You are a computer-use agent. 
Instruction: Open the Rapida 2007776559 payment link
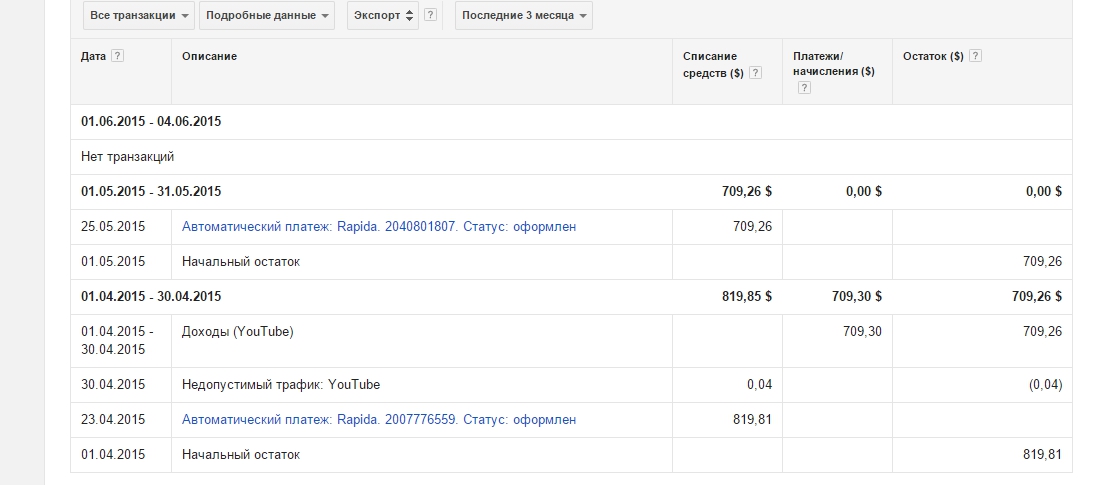point(378,420)
